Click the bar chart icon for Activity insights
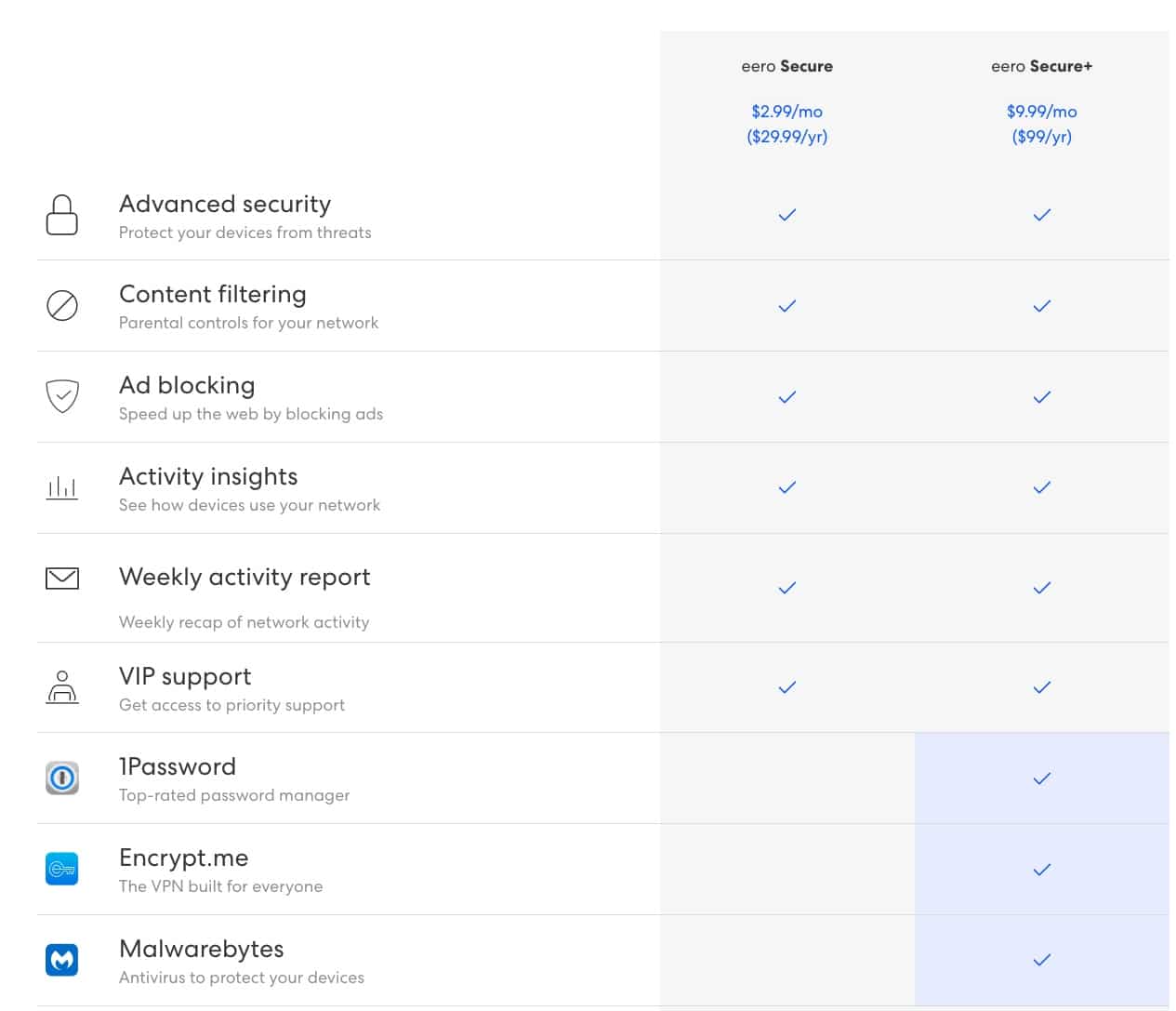The image size is (1176, 1011). pyautogui.click(x=62, y=487)
